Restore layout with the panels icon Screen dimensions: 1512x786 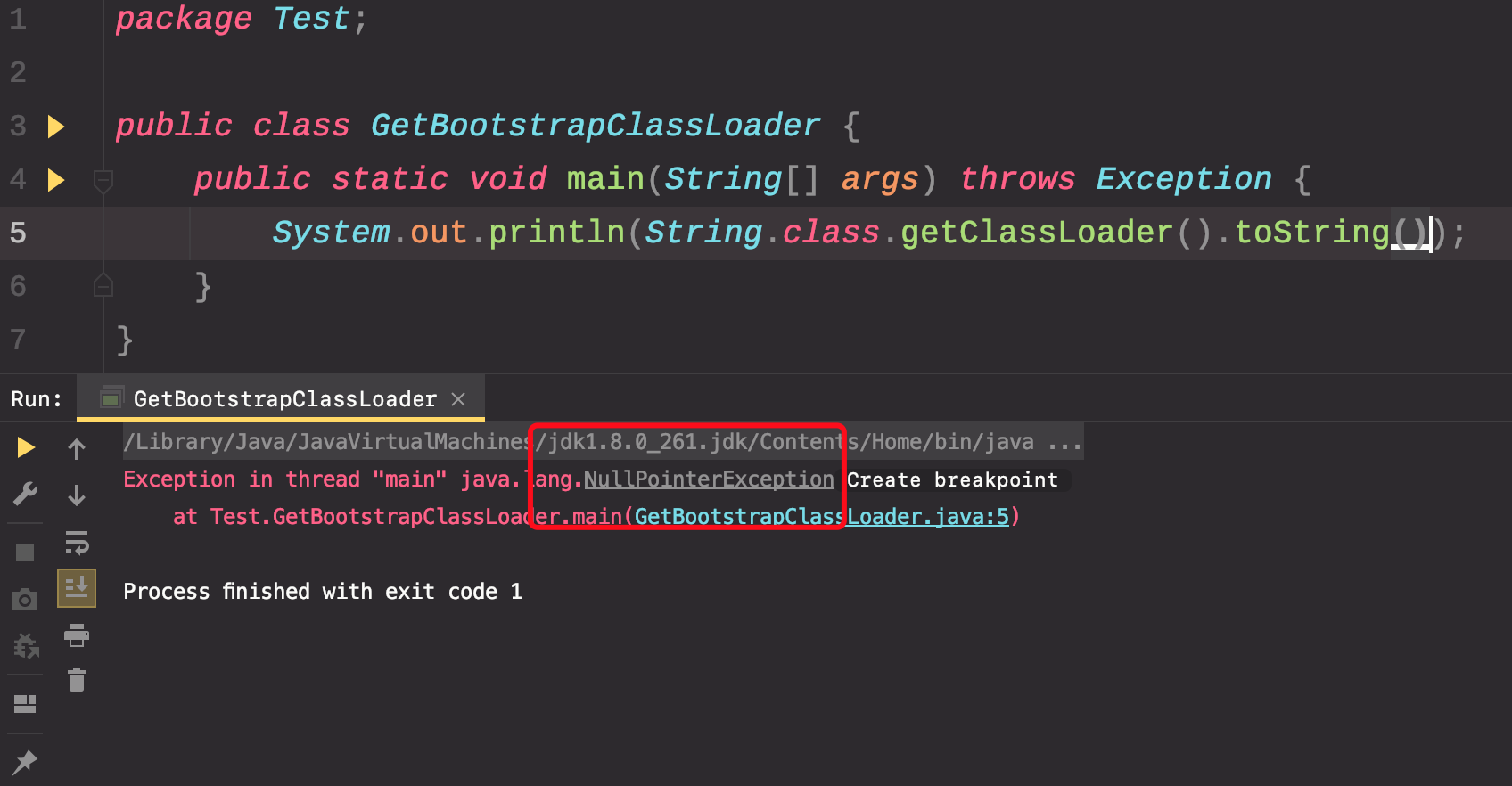25,704
